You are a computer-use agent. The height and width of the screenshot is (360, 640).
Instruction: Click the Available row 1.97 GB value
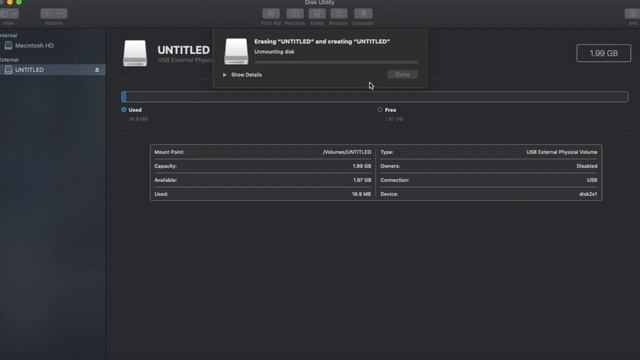(362, 180)
